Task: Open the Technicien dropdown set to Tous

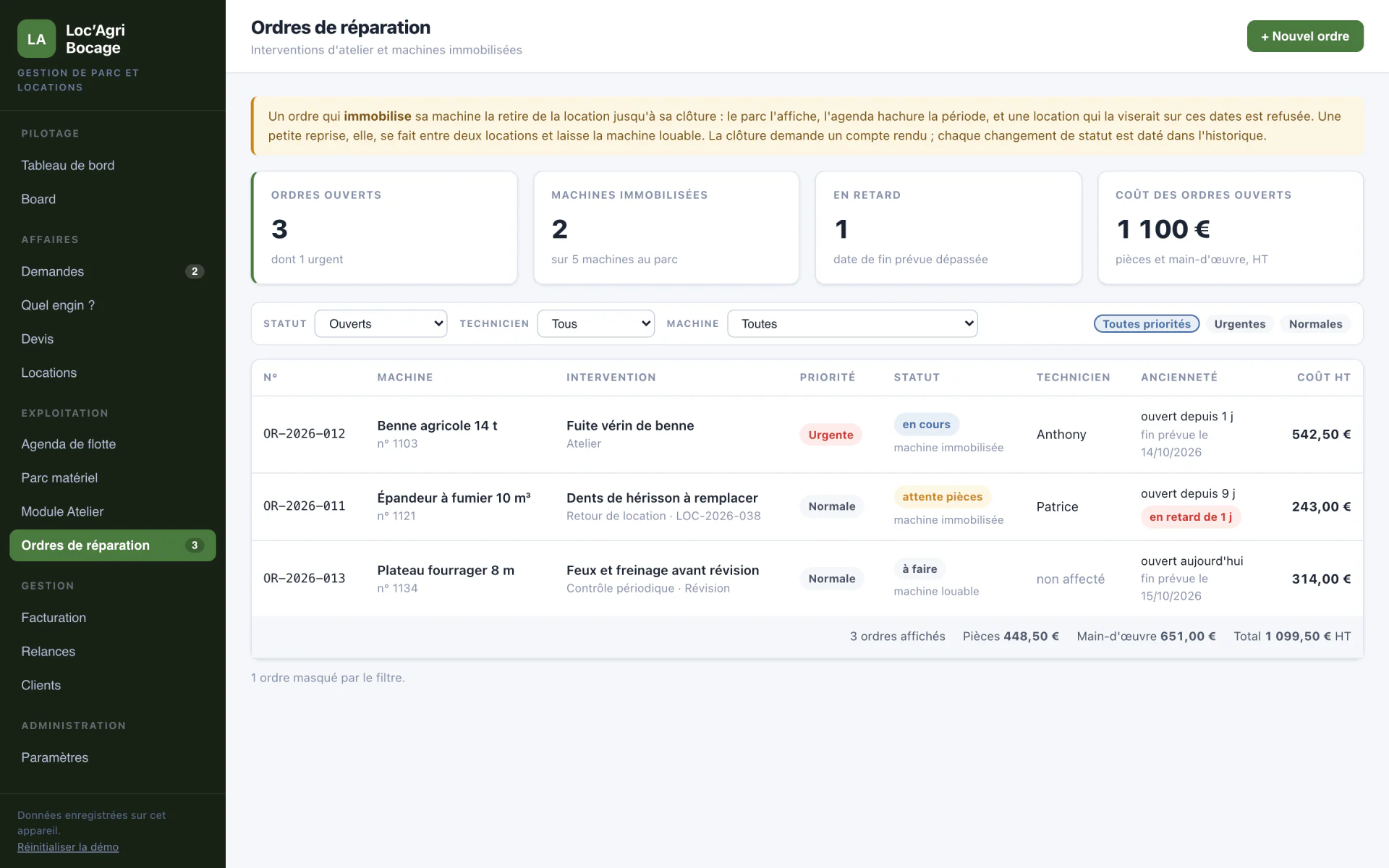Action: (595, 323)
